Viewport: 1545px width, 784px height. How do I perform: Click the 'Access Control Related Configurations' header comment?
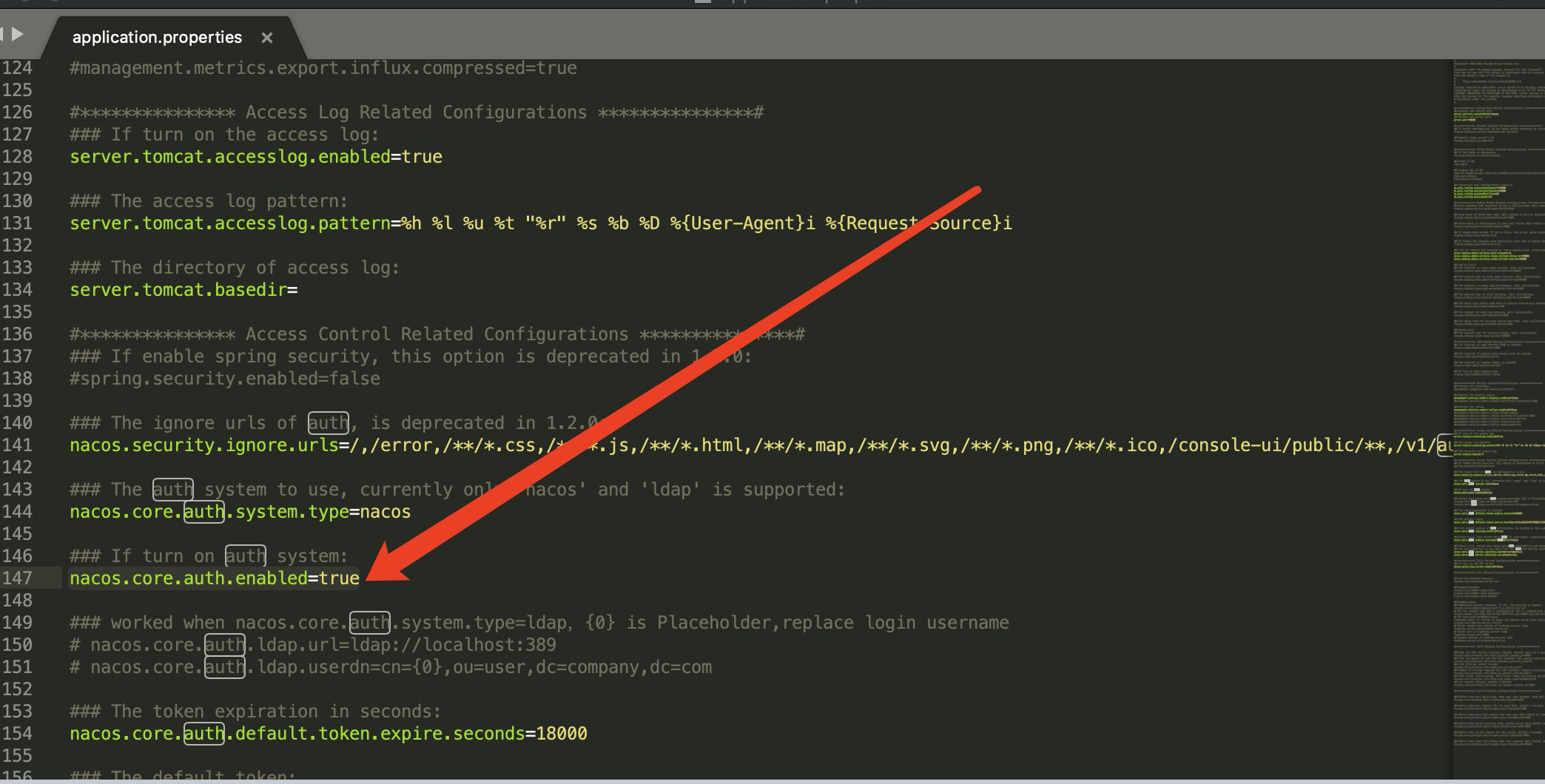(x=437, y=334)
